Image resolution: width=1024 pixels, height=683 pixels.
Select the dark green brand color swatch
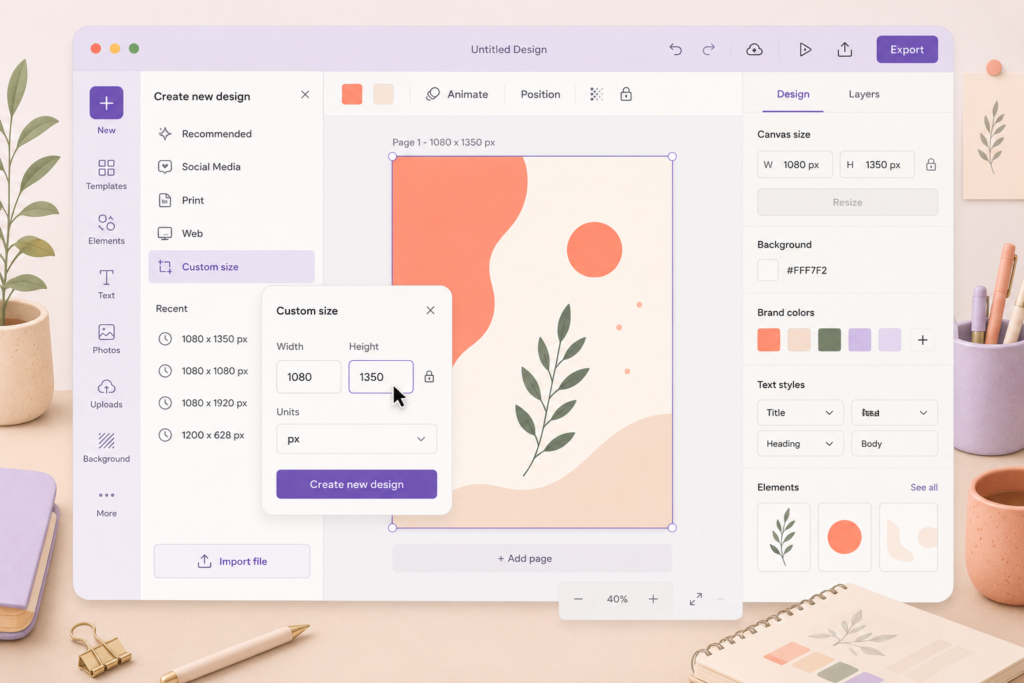(x=829, y=340)
